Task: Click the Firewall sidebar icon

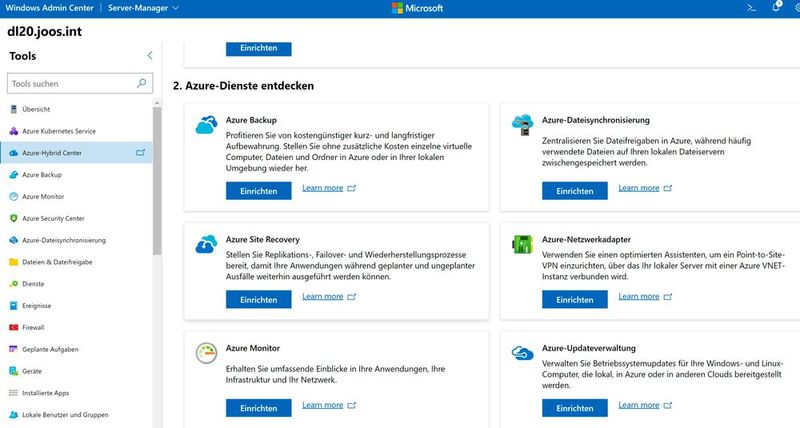Action: (14, 328)
